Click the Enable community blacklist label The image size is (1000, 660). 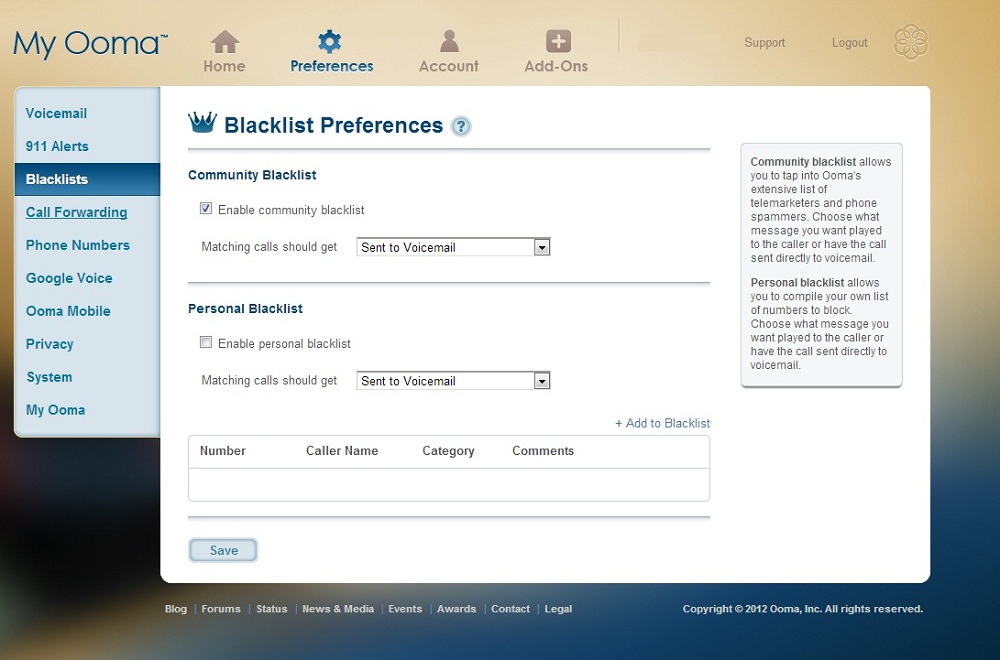[291, 210]
